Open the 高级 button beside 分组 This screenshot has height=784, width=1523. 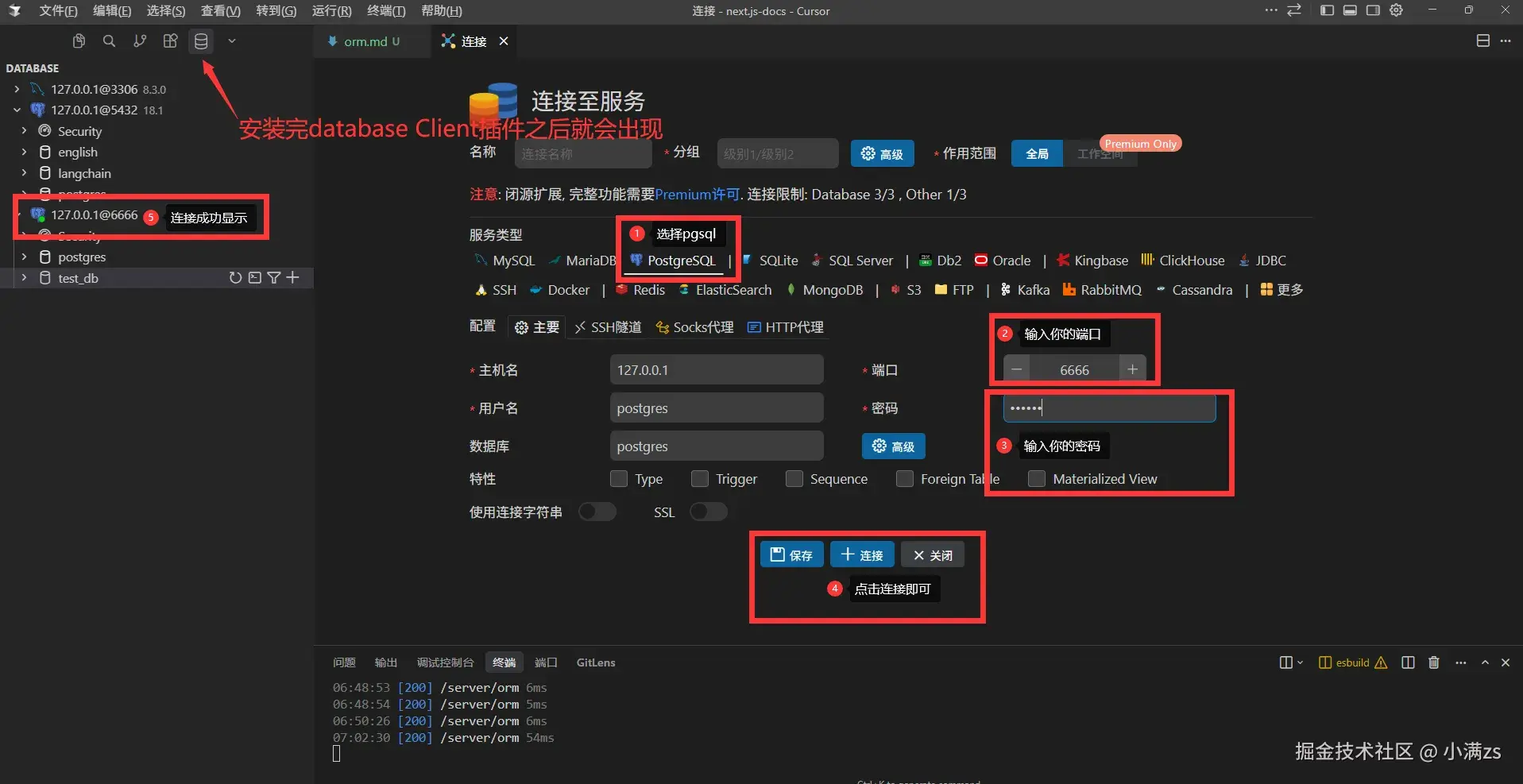(x=882, y=154)
